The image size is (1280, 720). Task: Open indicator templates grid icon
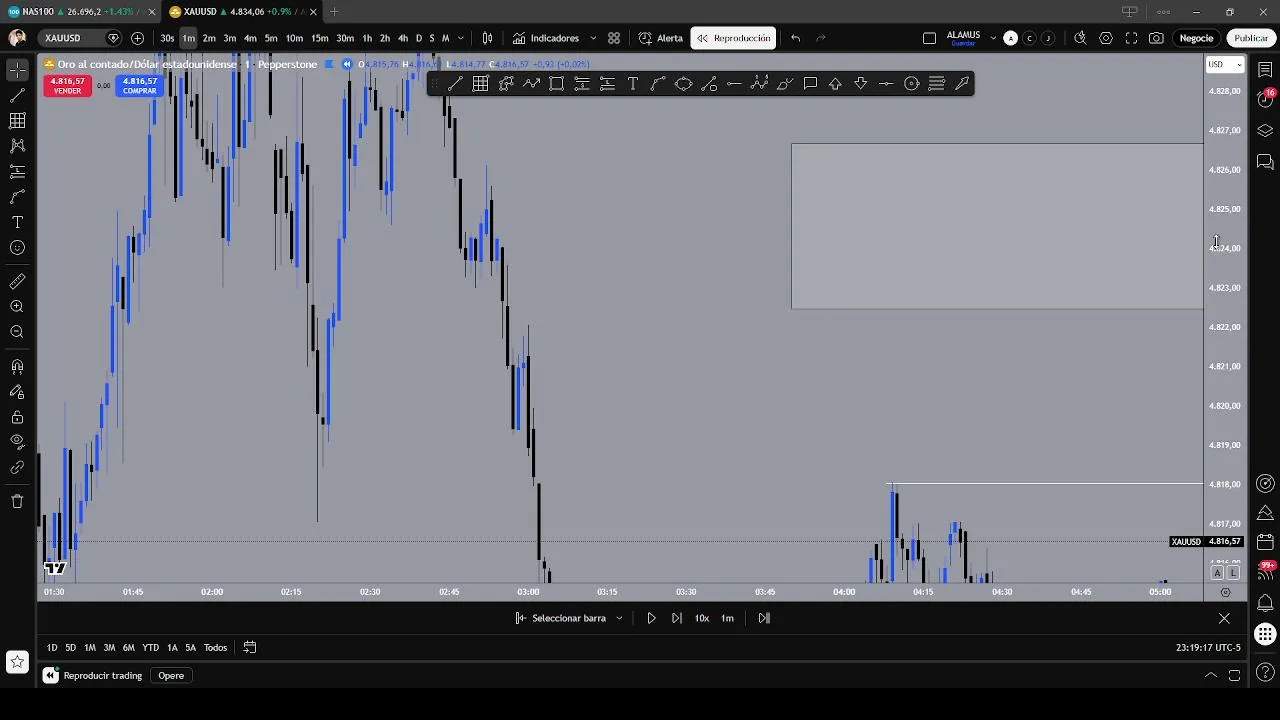click(614, 38)
